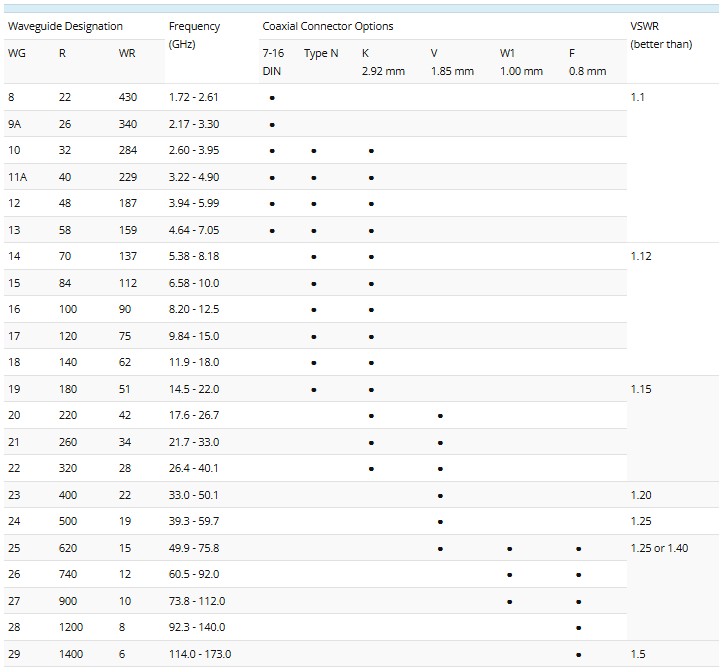
Task: Click the Coaxial Connector Options header
Action: point(328,27)
